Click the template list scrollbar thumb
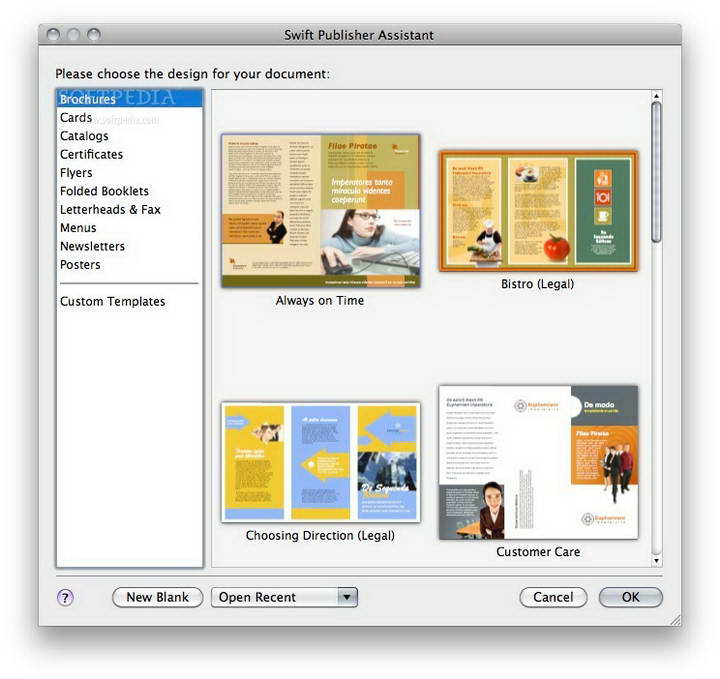The width and height of the screenshot is (720, 679). click(x=657, y=172)
